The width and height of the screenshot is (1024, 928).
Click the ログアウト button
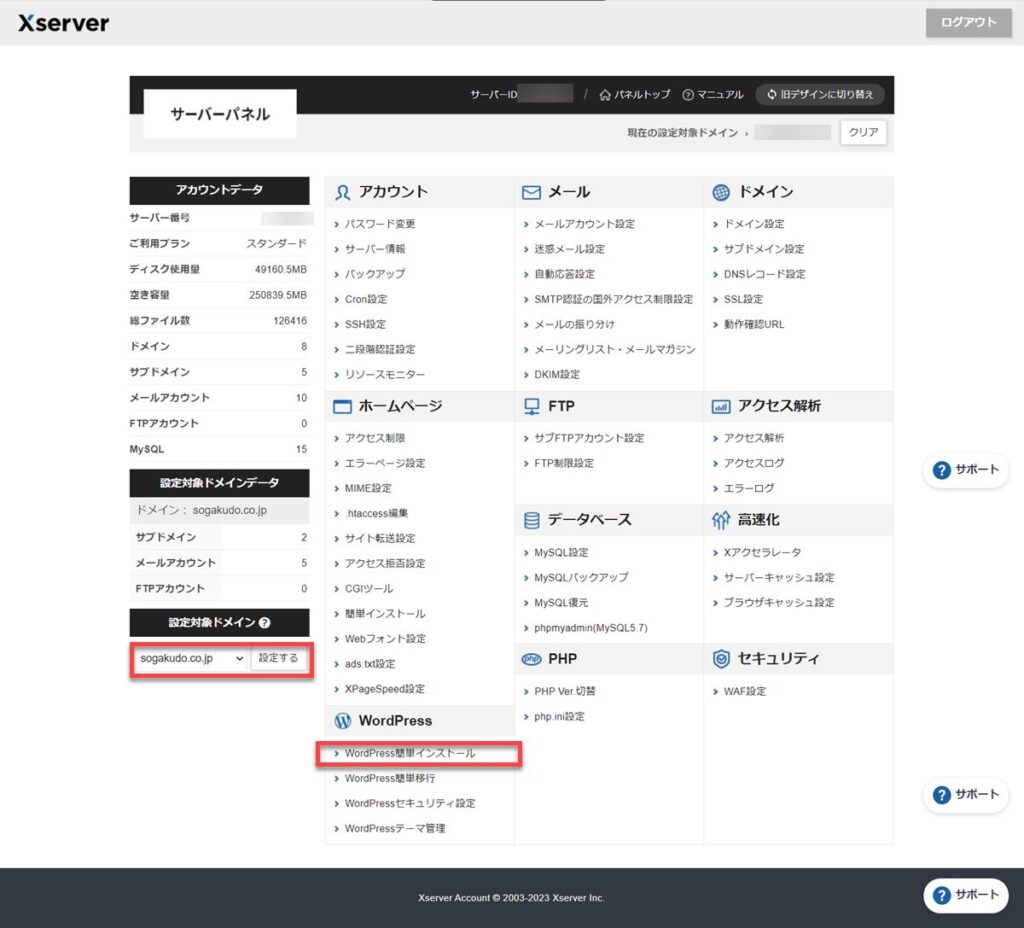pos(968,22)
